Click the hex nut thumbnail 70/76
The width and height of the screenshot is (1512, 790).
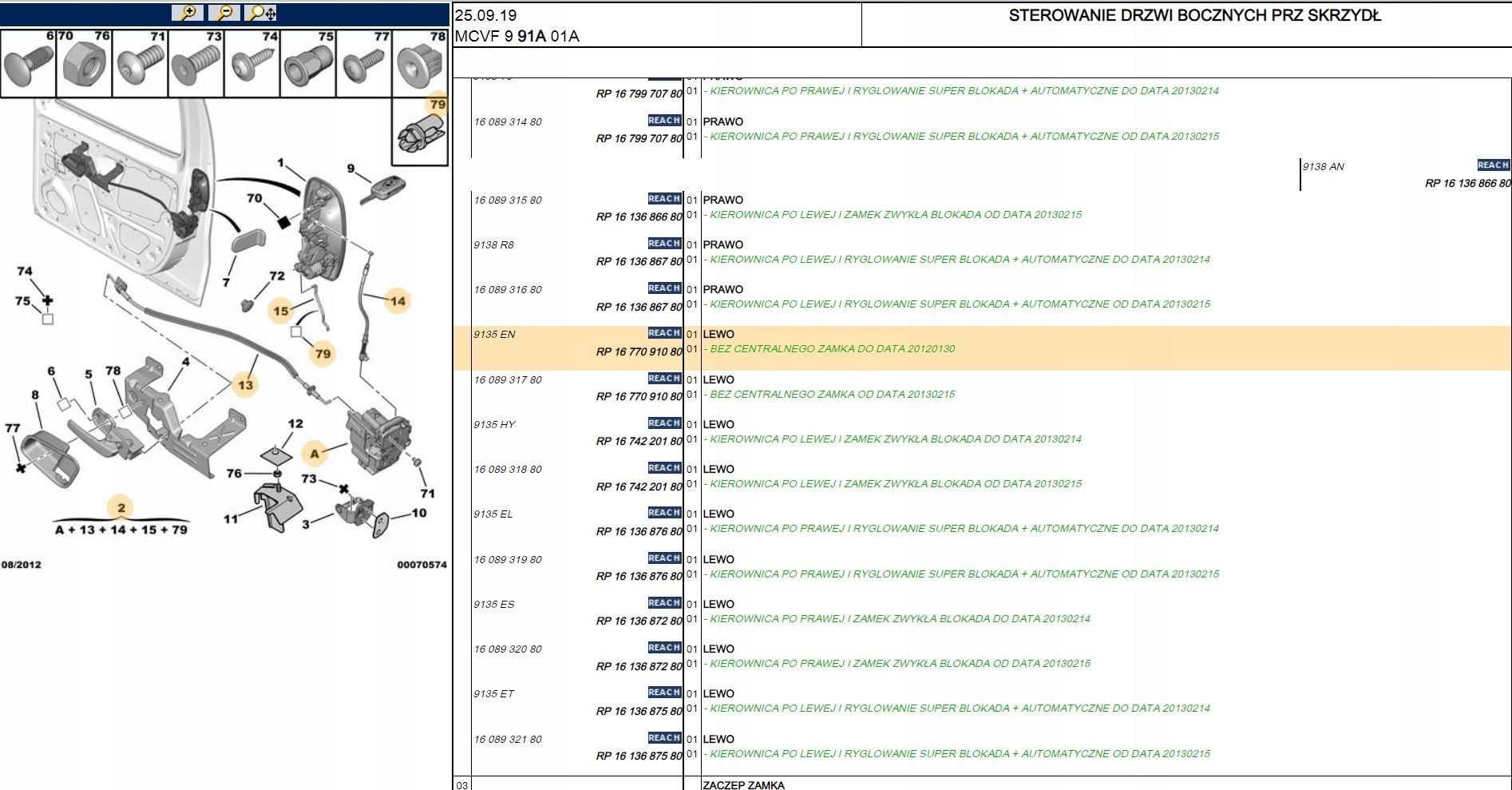point(84,63)
